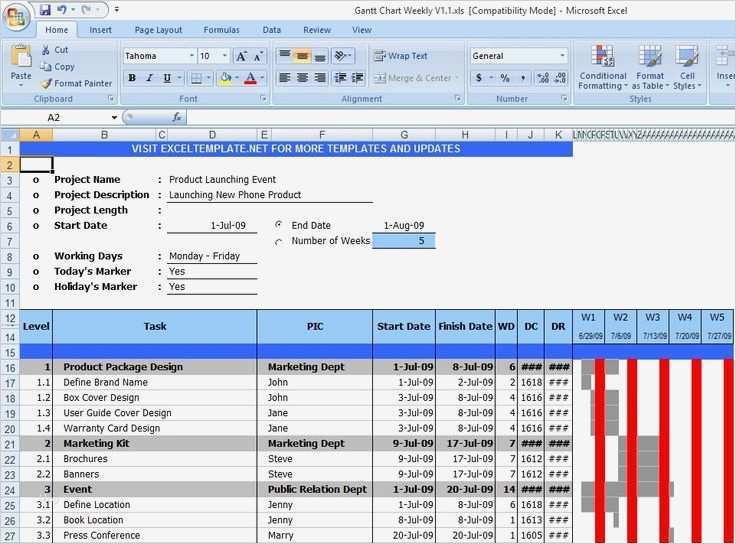
Task: Click the ExcelTemplate.net banner
Action: [296, 149]
